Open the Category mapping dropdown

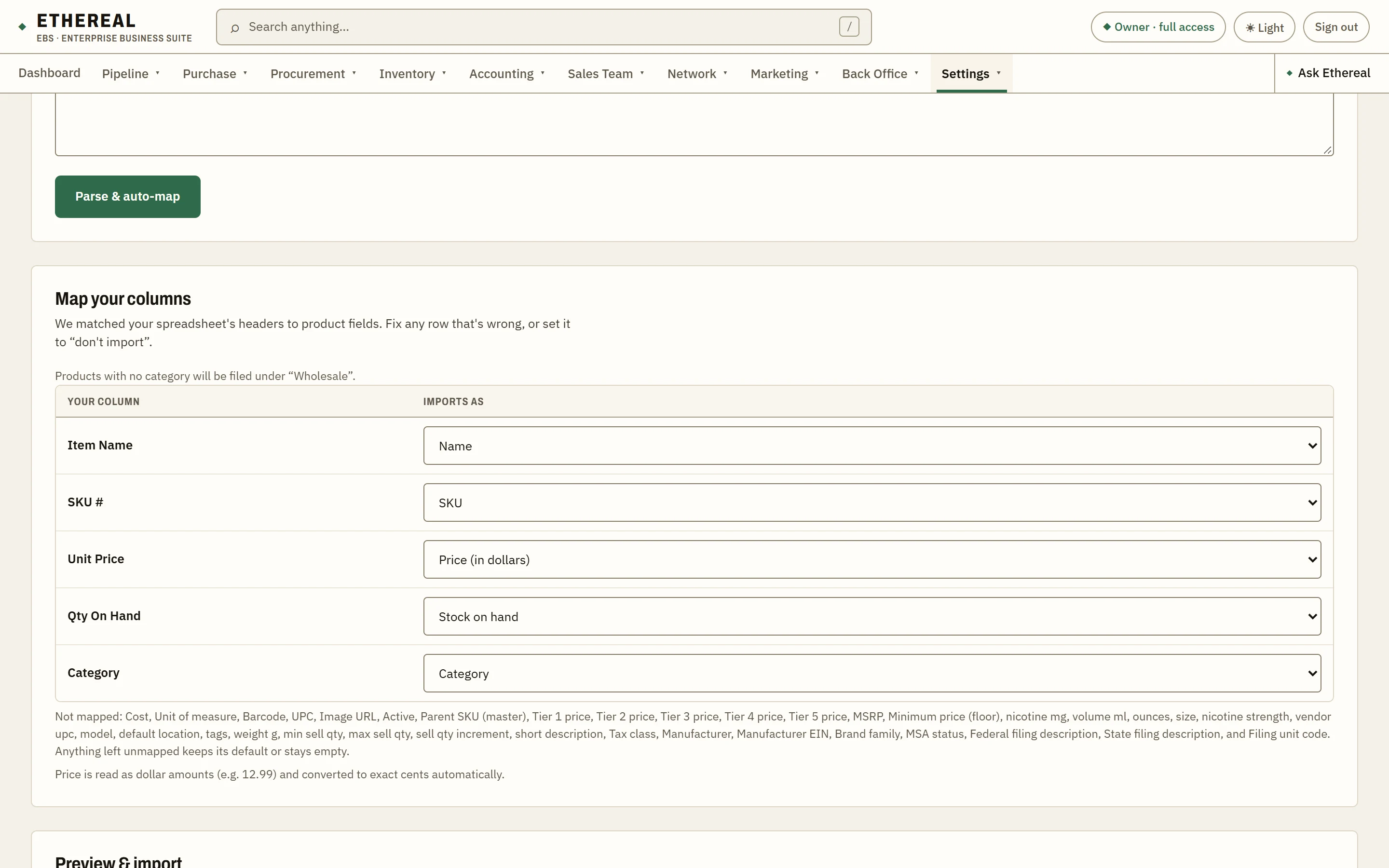(872, 673)
